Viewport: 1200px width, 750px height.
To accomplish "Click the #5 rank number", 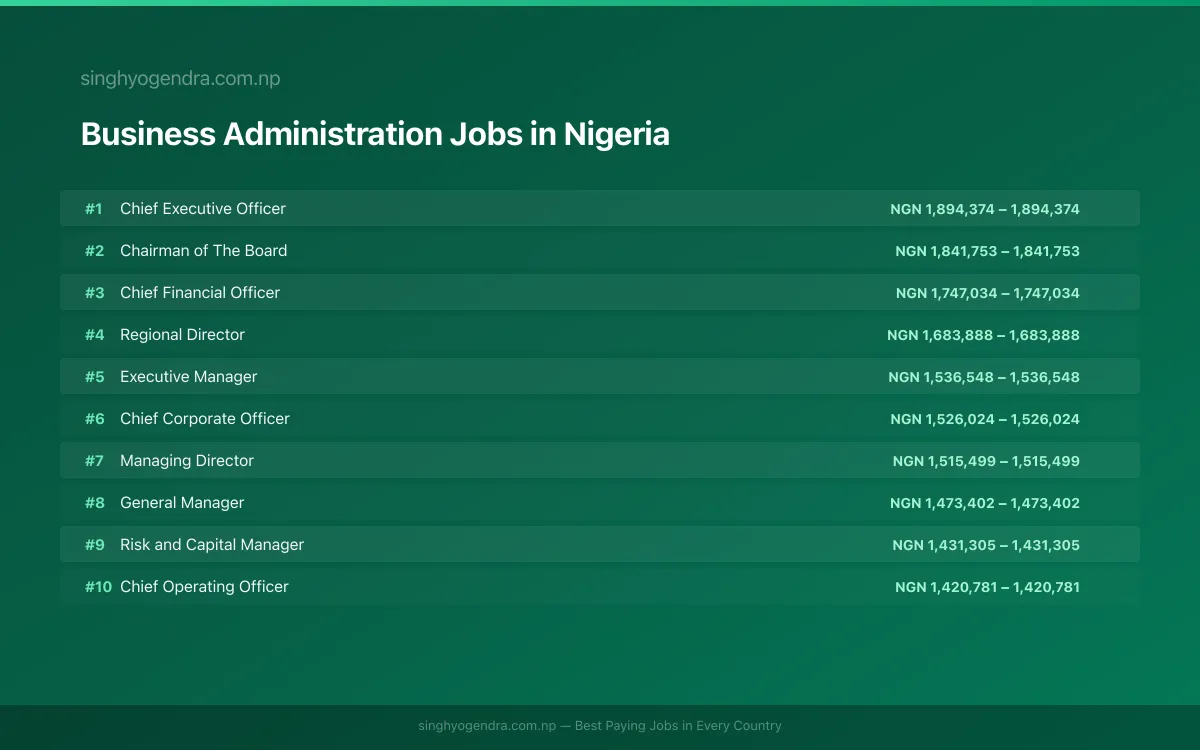I will [94, 377].
